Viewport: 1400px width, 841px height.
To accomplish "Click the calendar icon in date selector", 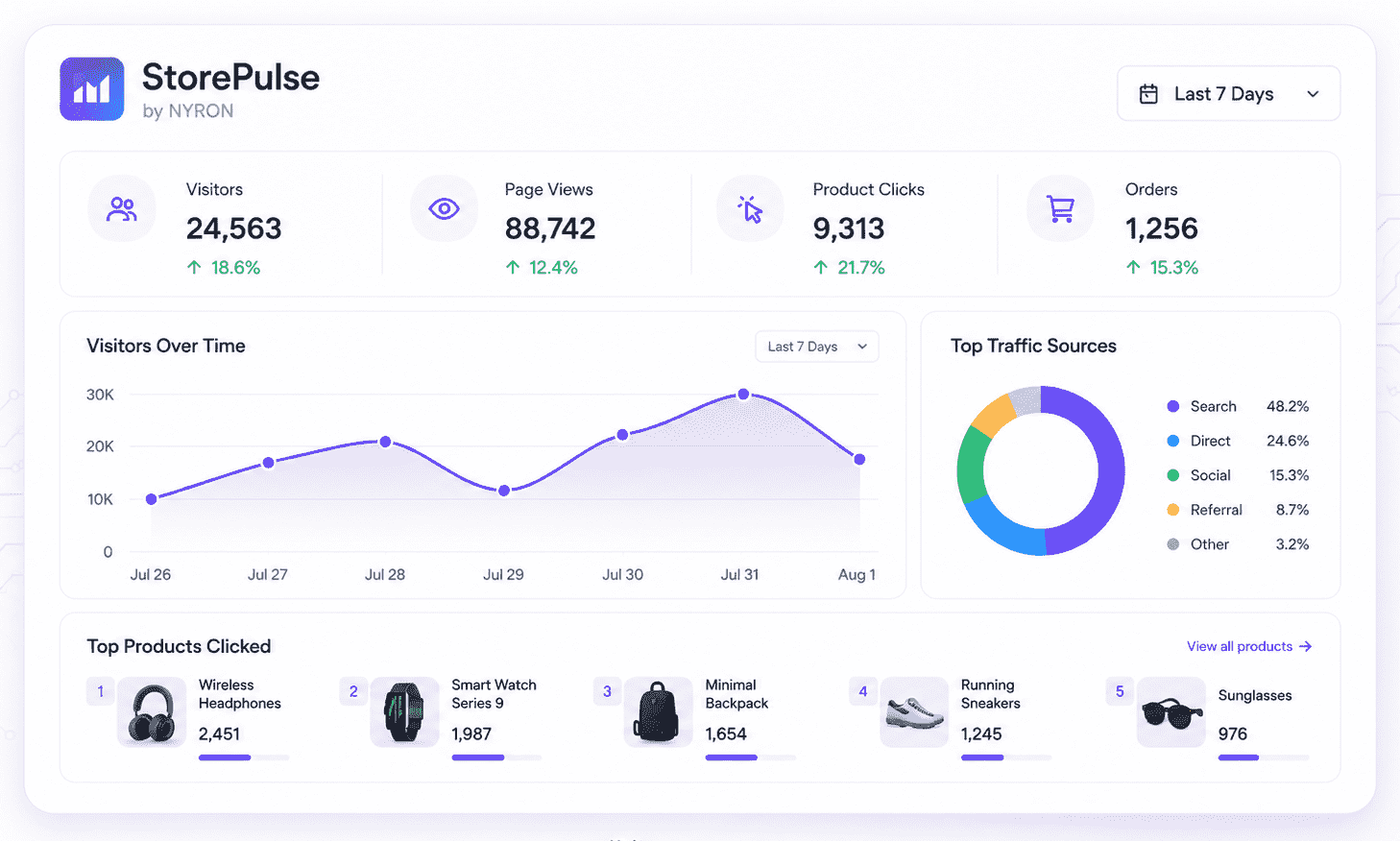I will coord(1148,94).
